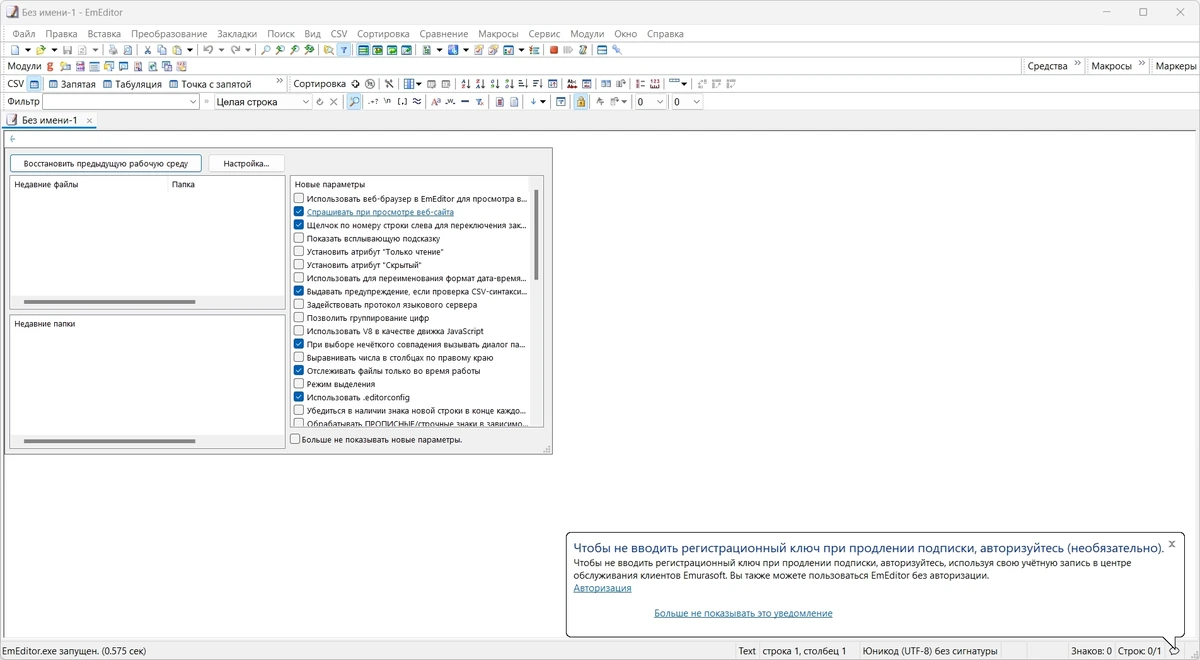
Task: Click the Copy icon
Action: click(x=162, y=49)
